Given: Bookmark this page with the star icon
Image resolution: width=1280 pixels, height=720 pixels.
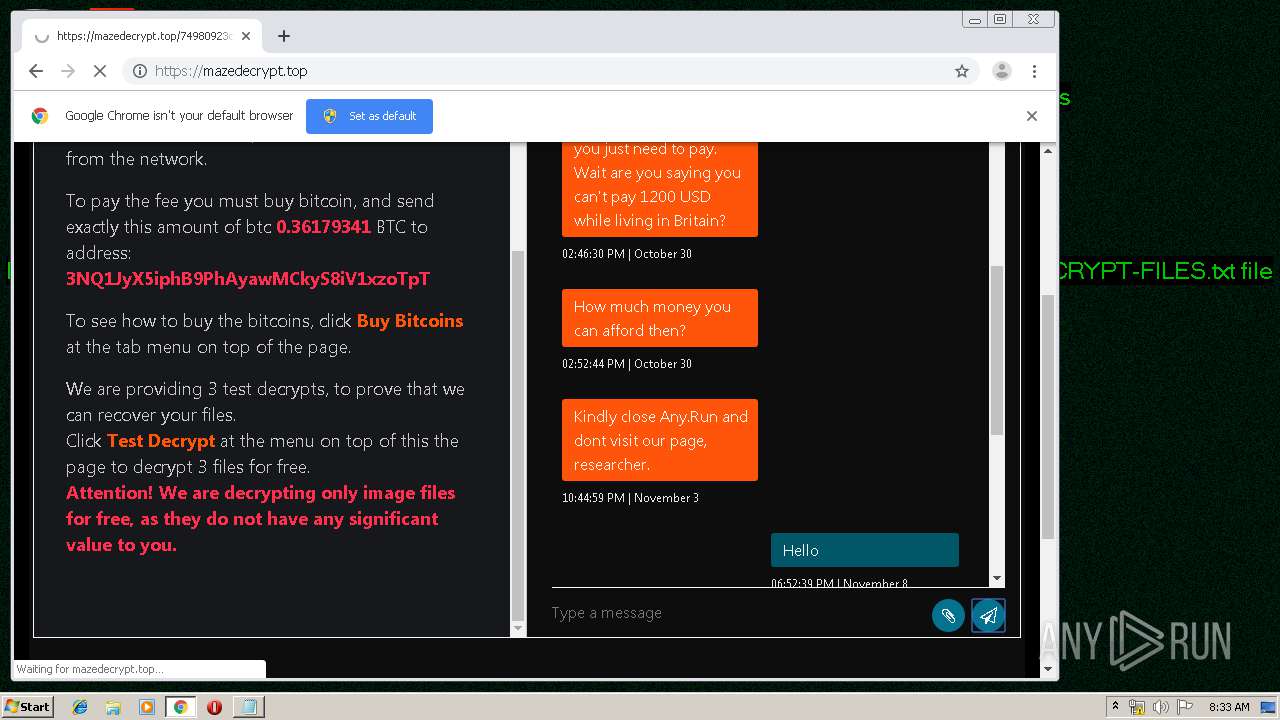Looking at the screenshot, I should coord(962,71).
